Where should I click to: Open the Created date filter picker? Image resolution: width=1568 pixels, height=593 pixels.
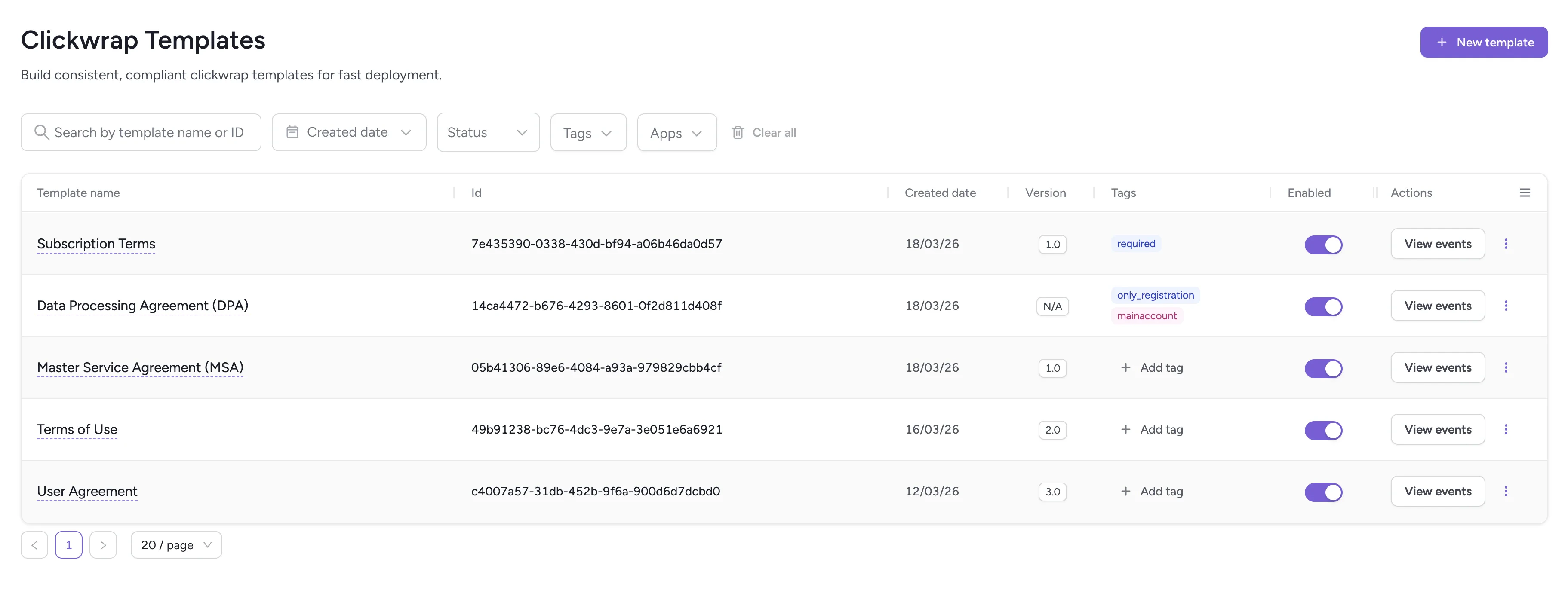[349, 133]
